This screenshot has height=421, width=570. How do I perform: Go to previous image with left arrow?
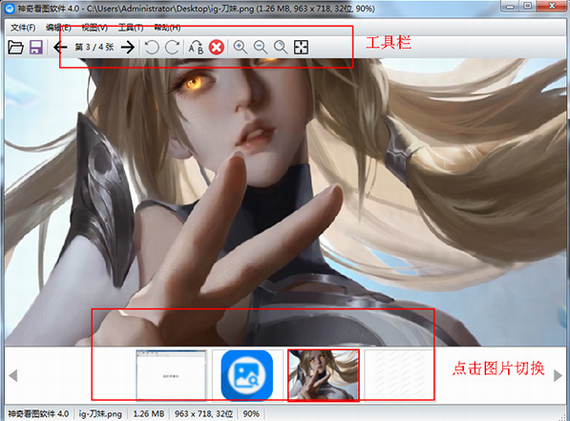click(60, 47)
